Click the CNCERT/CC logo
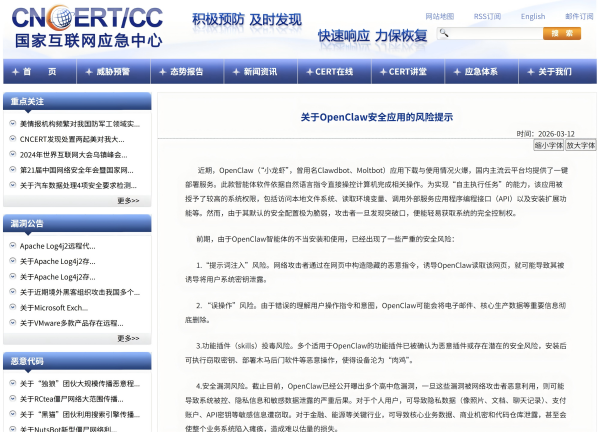 88,27
